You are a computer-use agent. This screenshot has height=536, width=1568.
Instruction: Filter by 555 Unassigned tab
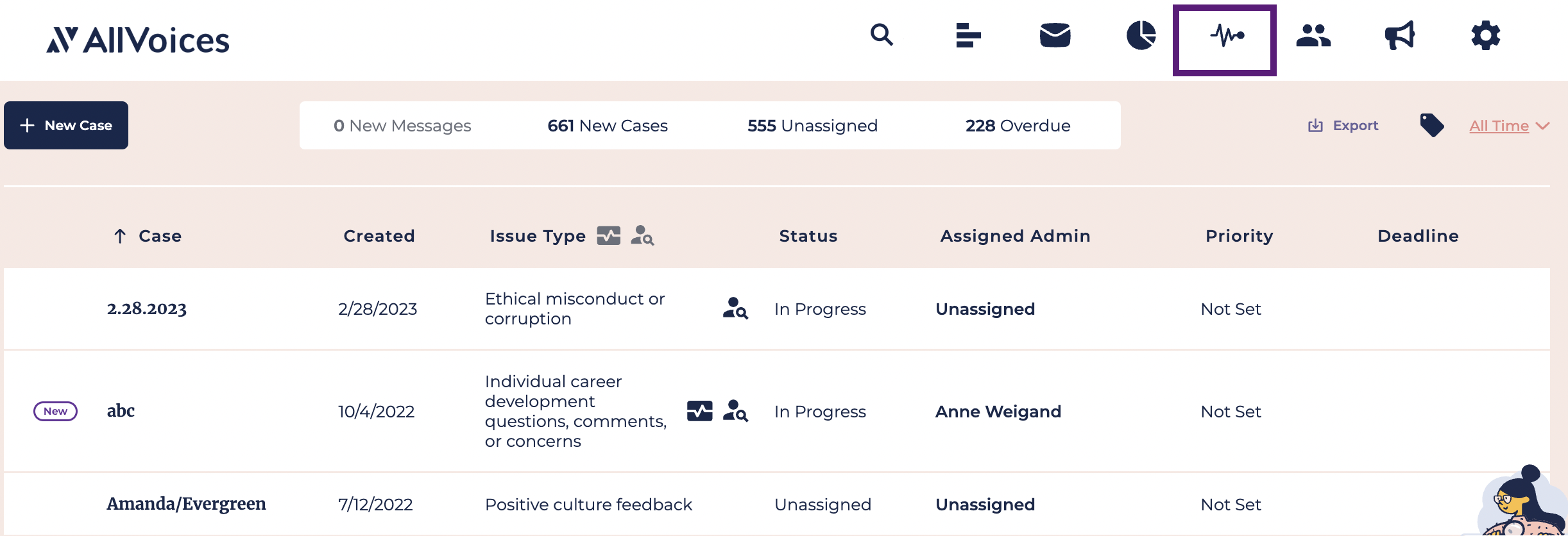(812, 126)
